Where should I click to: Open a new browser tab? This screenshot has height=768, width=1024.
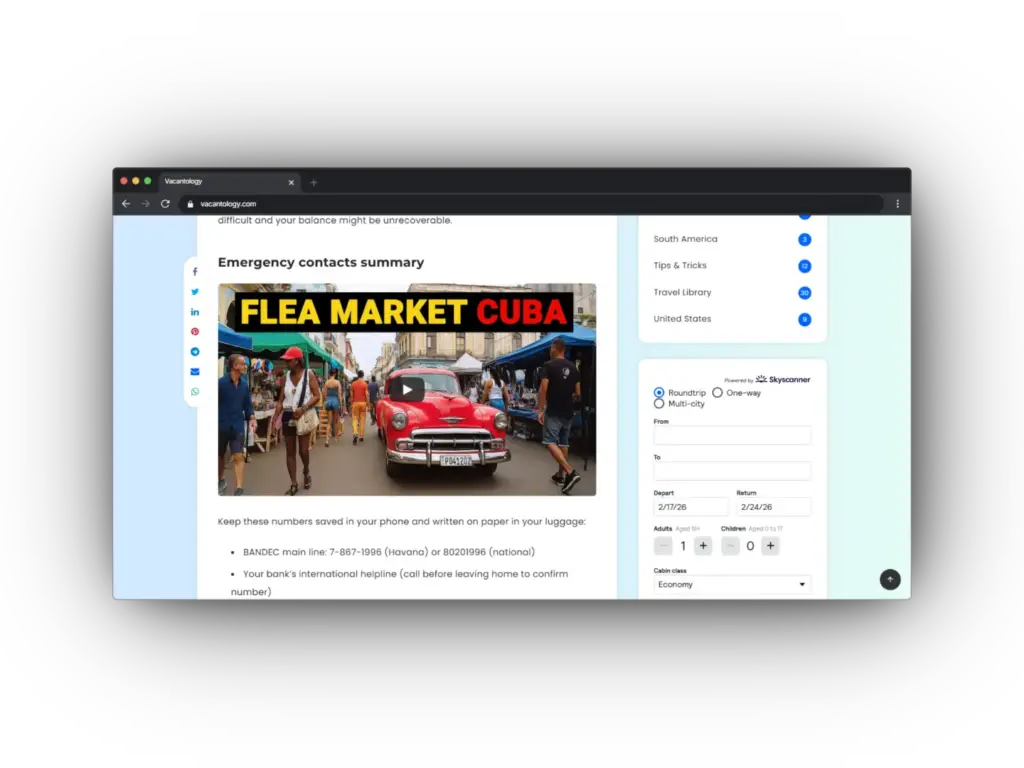point(313,182)
